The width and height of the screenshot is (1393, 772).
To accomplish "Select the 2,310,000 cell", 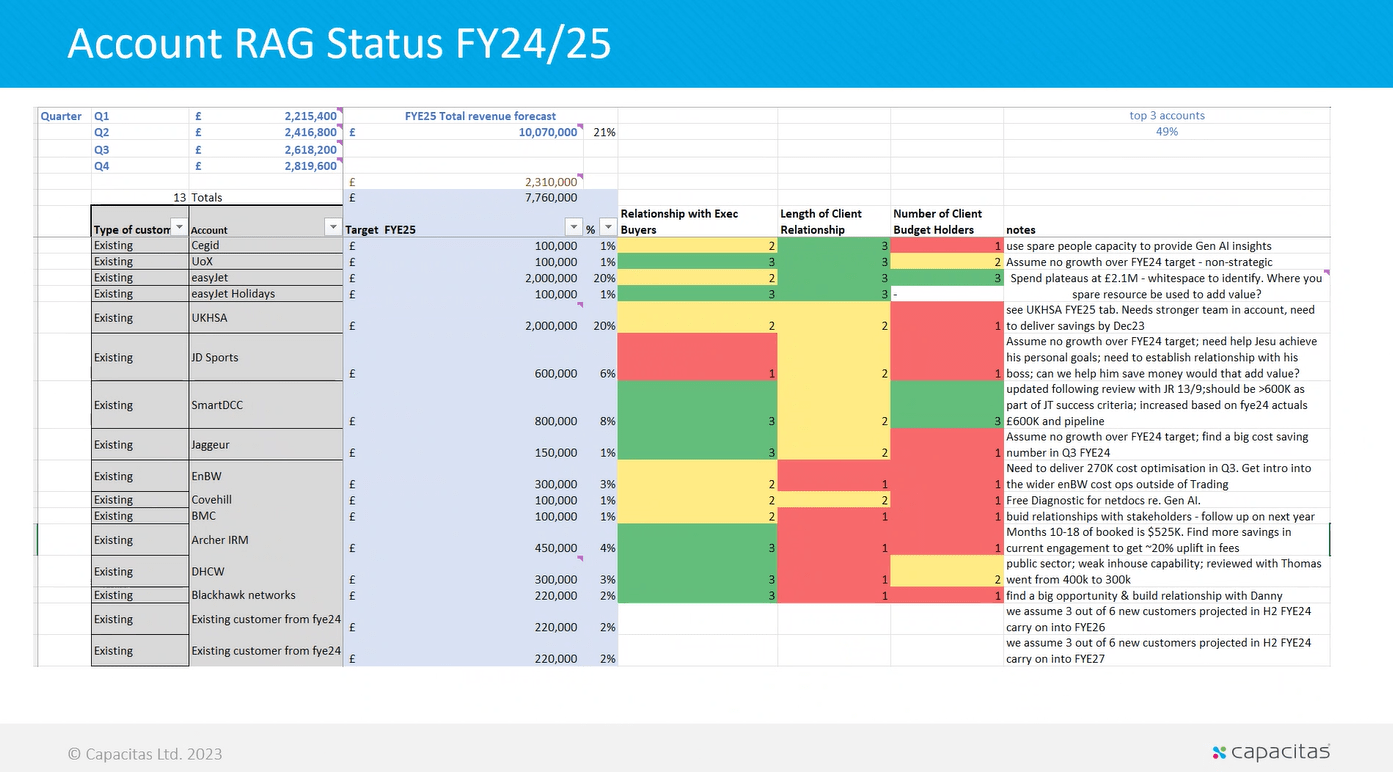I will click(464, 182).
